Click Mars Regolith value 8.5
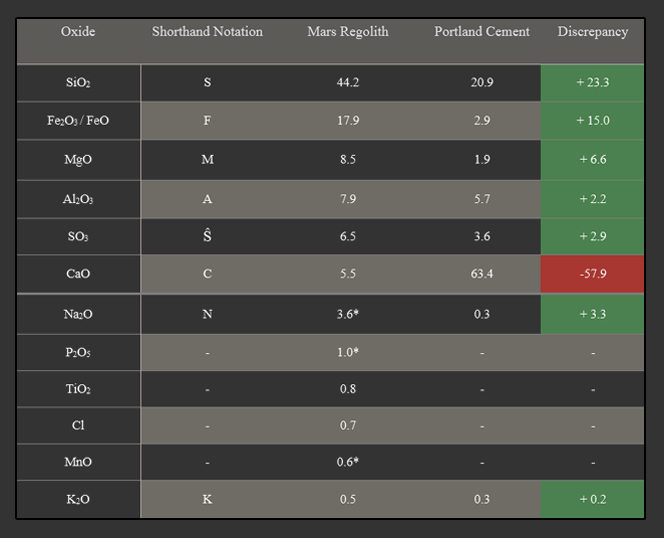 (x=348, y=160)
